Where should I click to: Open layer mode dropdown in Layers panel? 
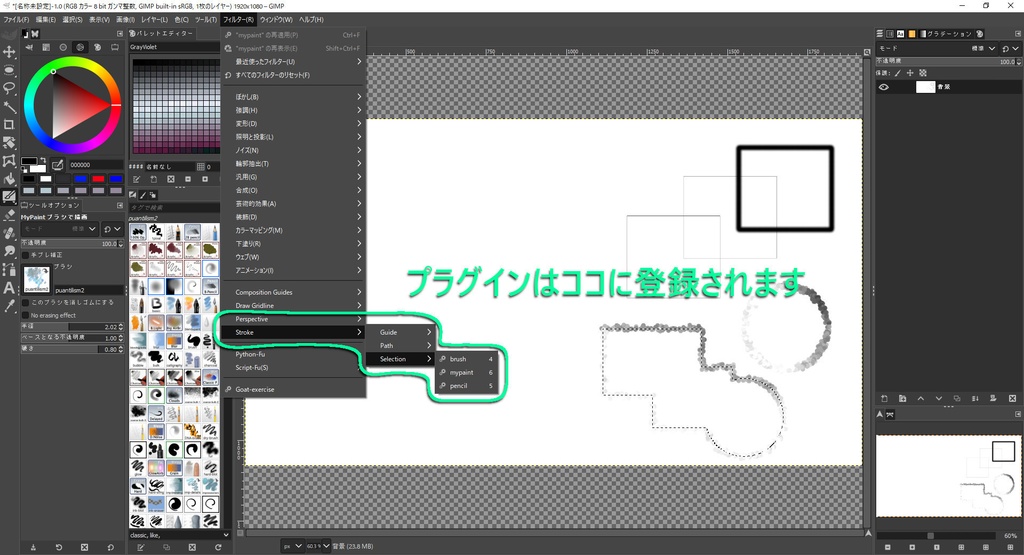tap(937, 48)
